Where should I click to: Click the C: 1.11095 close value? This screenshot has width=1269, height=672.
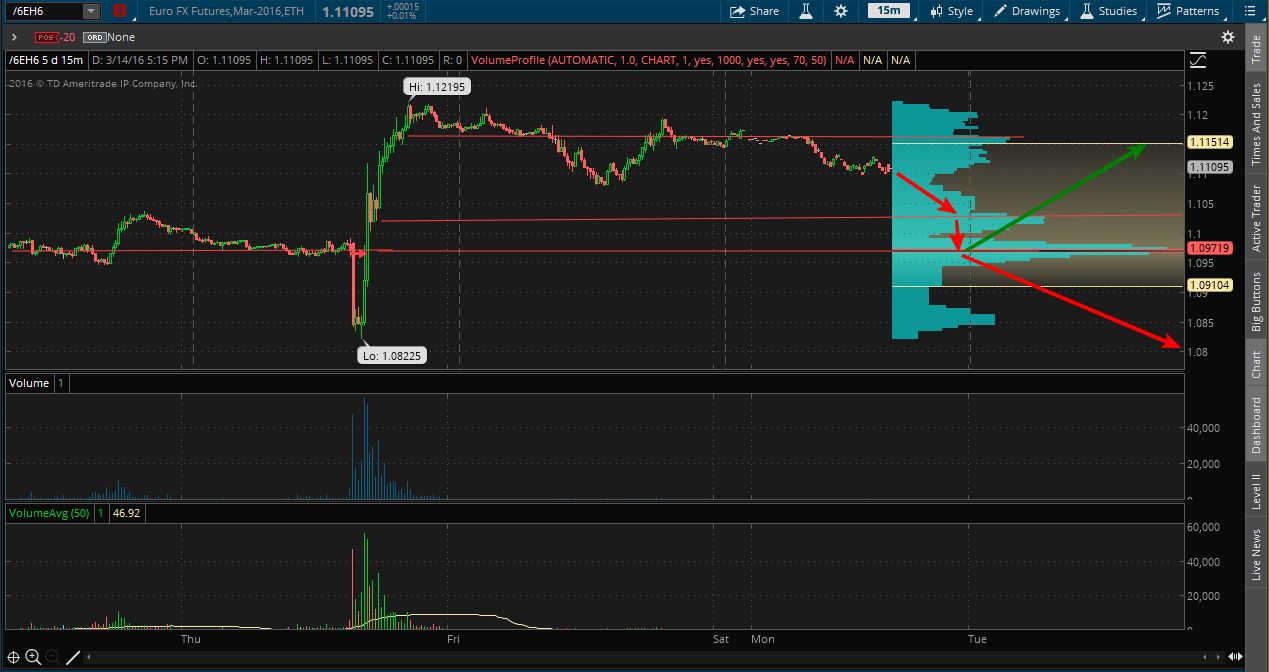pos(408,60)
